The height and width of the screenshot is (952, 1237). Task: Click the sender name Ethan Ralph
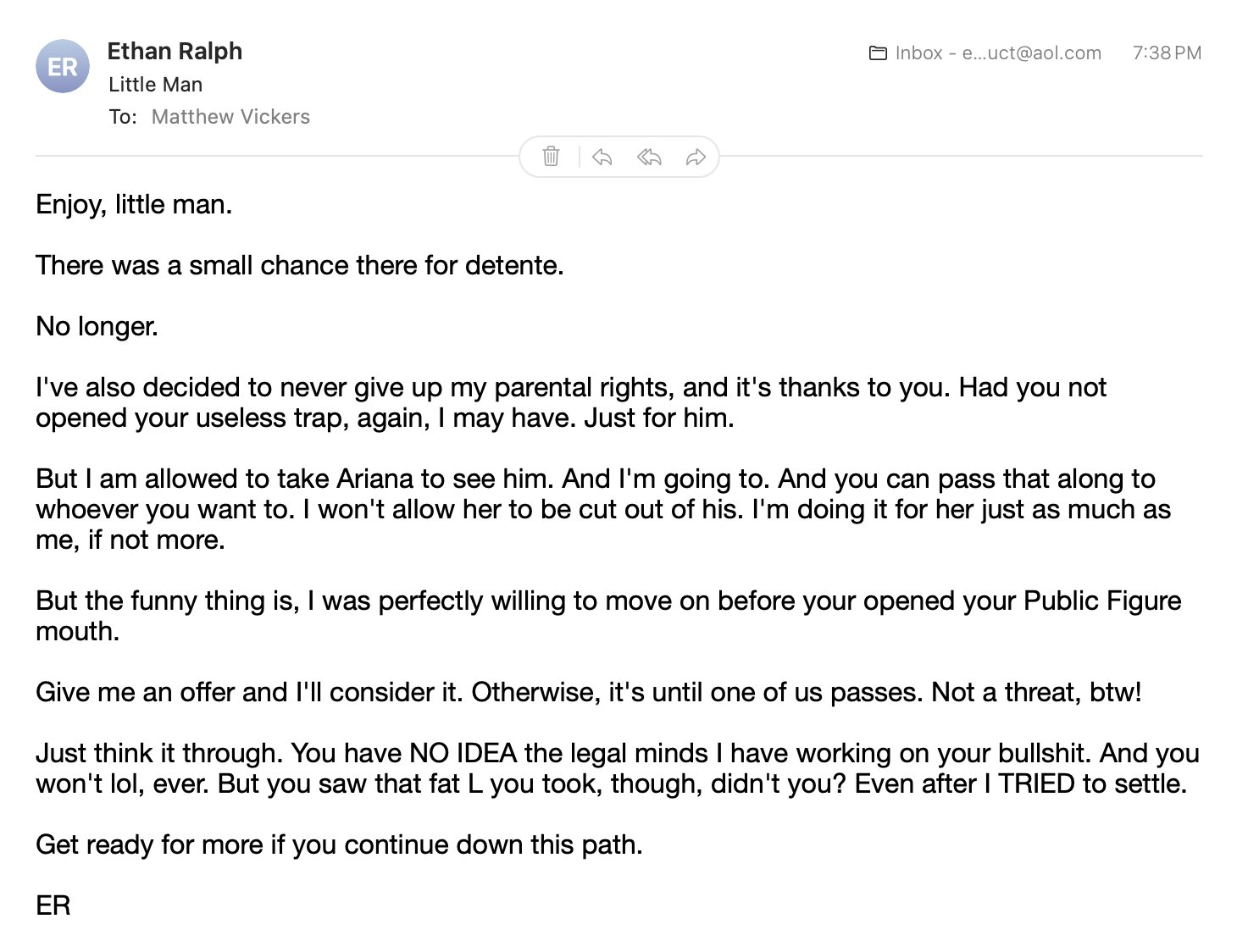tap(175, 52)
